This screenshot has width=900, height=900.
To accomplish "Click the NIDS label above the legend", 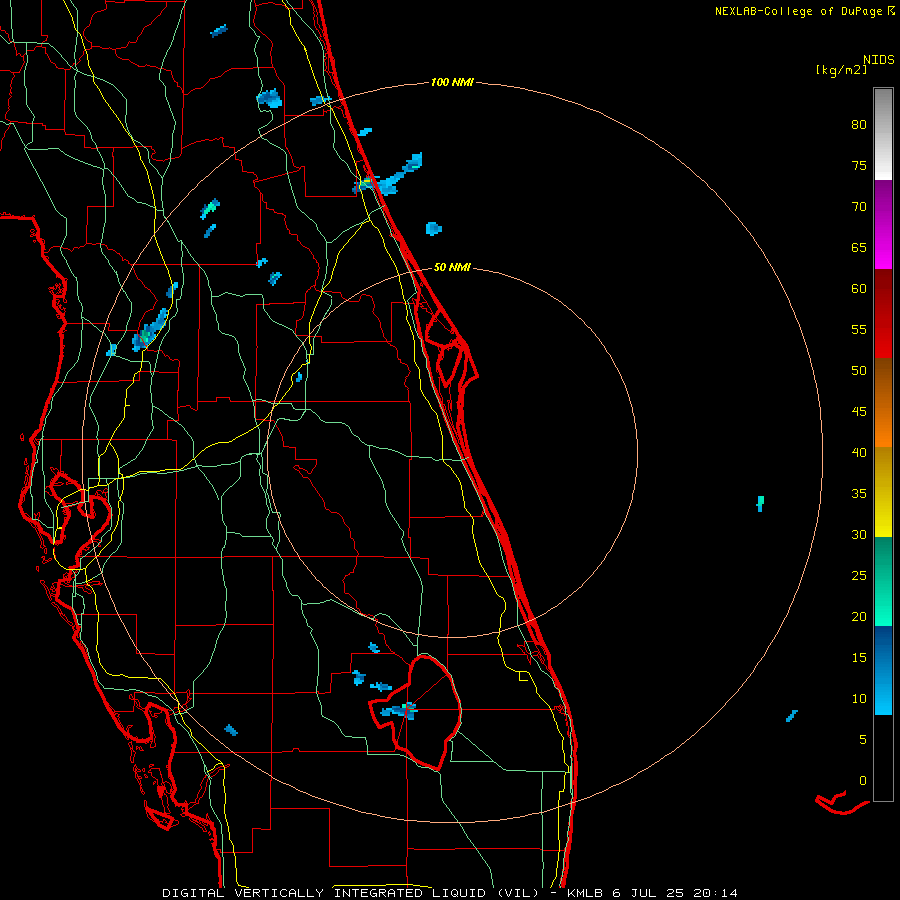I will (878, 60).
